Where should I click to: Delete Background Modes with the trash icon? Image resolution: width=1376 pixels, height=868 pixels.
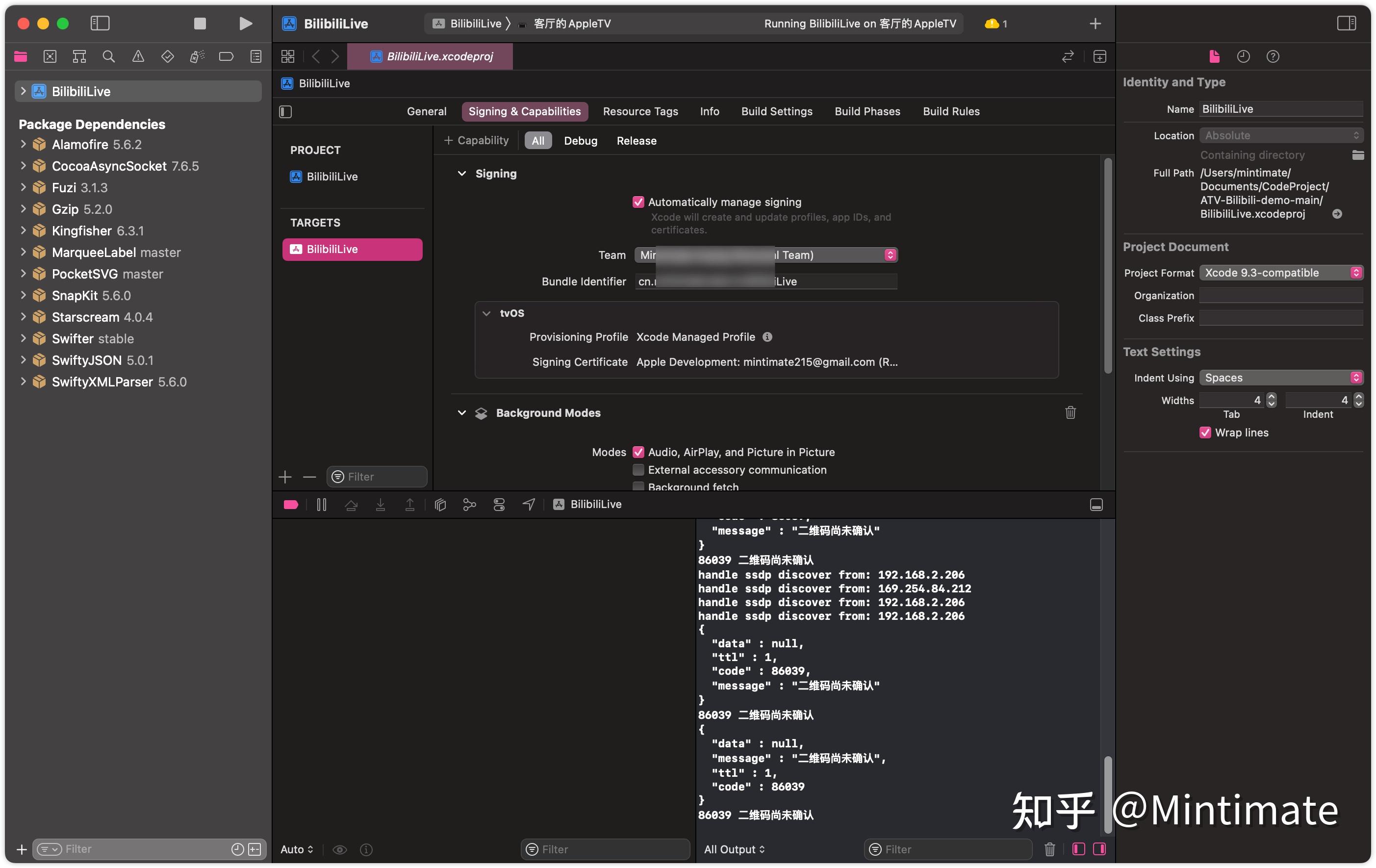point(1071,412)
